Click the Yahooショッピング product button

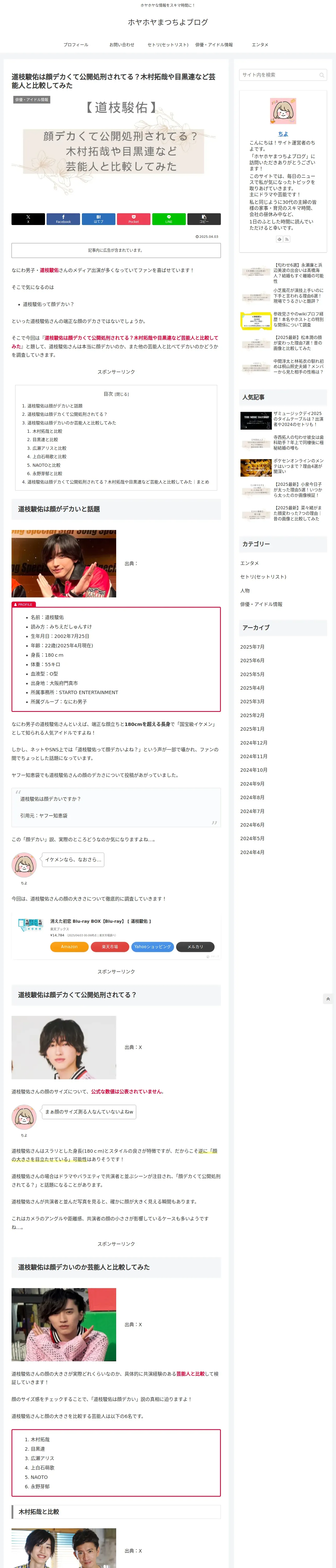[x=153, y=947]
